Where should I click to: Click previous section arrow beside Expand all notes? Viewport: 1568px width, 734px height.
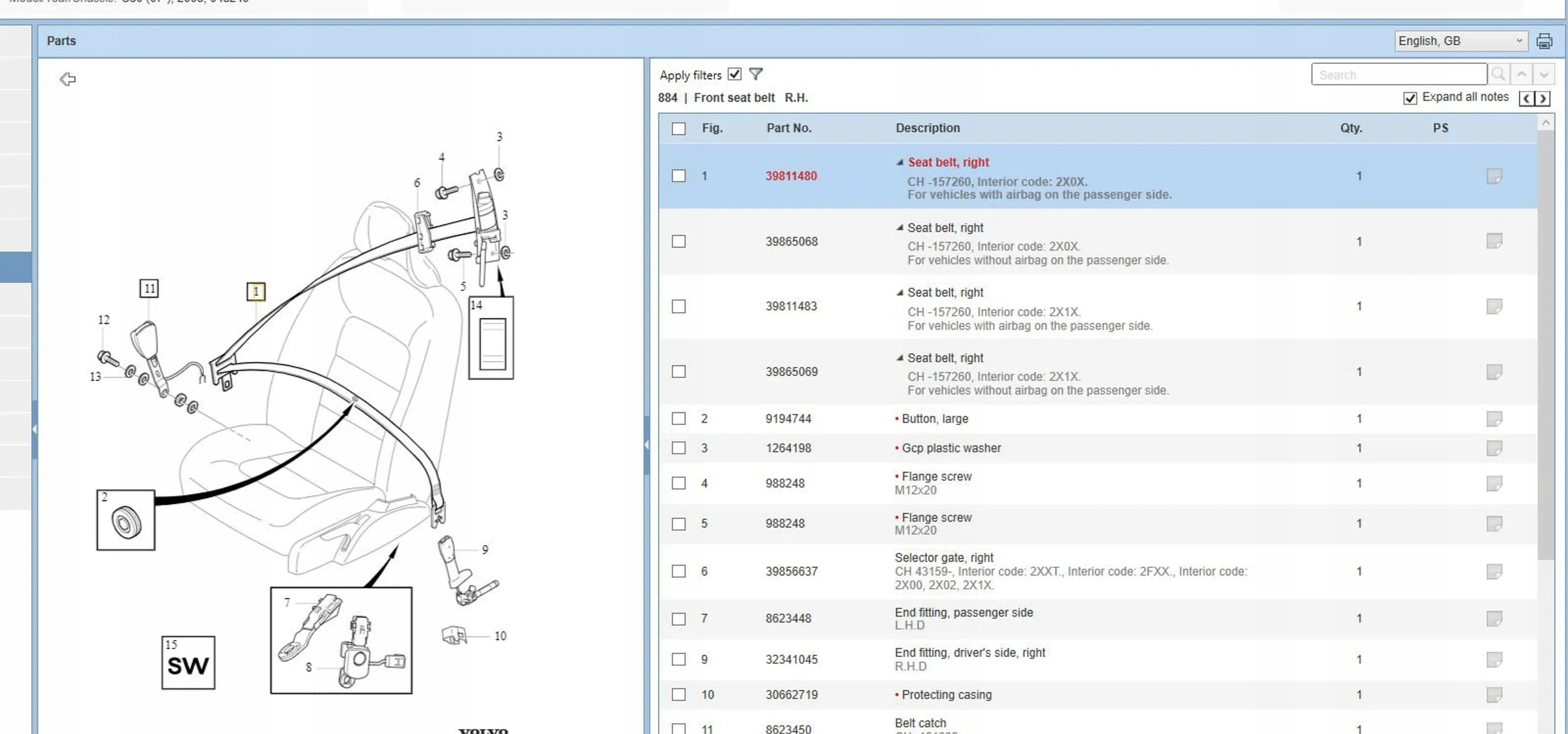1527,98
